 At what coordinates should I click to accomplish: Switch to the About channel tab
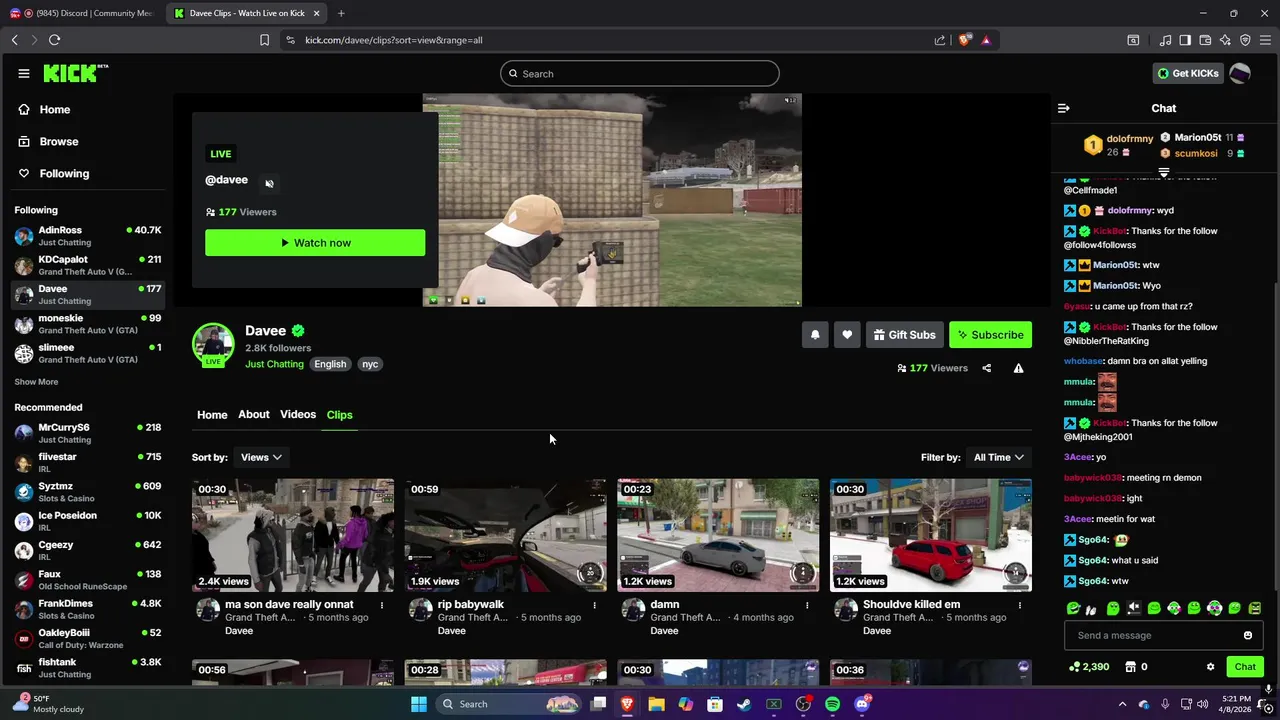point(254,415)
